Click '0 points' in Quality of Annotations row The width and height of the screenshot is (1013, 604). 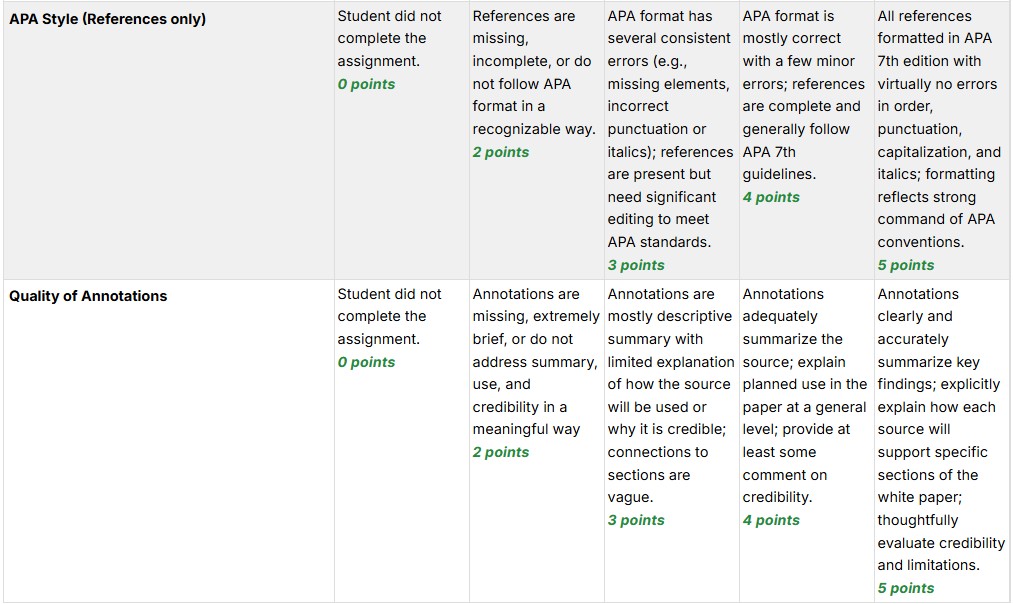366,362
